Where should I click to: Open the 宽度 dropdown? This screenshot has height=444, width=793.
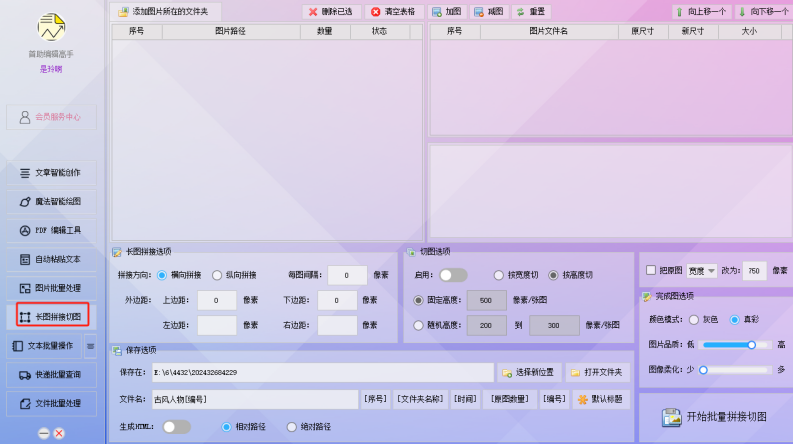tap(701, 271)
